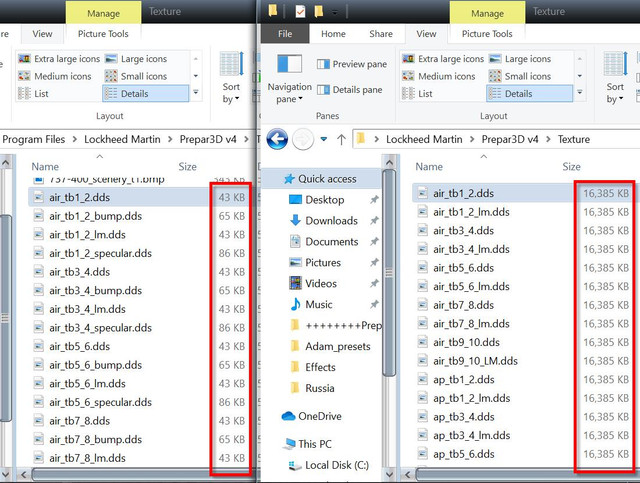This screenshot has height=483, width=640.
Task: Click the Forward arrow in right window
Action: tap(303, 139)
